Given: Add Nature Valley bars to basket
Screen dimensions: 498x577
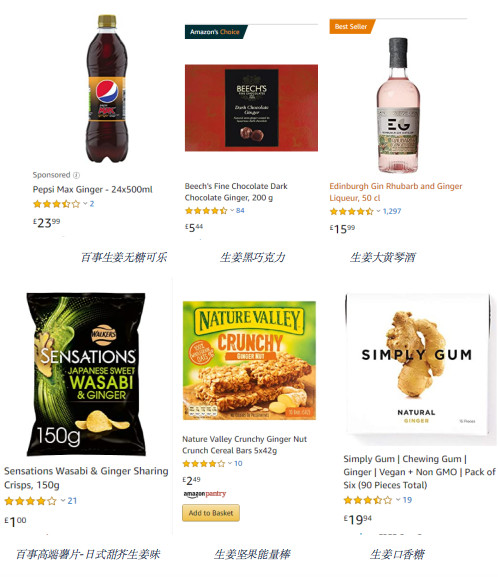Looking at the screenshot, I should point(211,513).
